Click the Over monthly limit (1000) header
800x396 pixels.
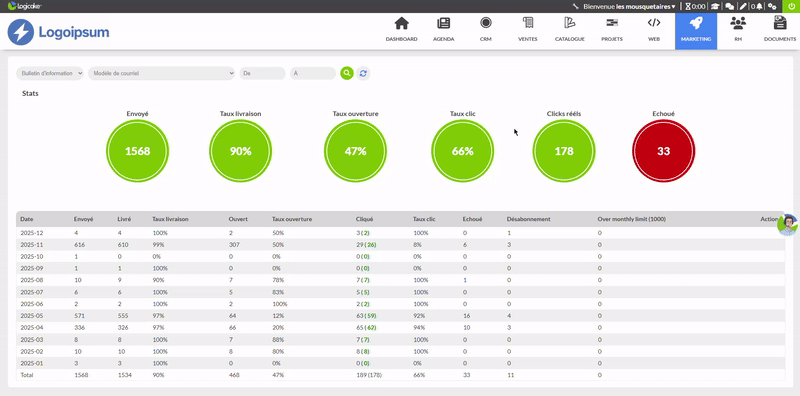pyautogui.click(x=632, y=219)
